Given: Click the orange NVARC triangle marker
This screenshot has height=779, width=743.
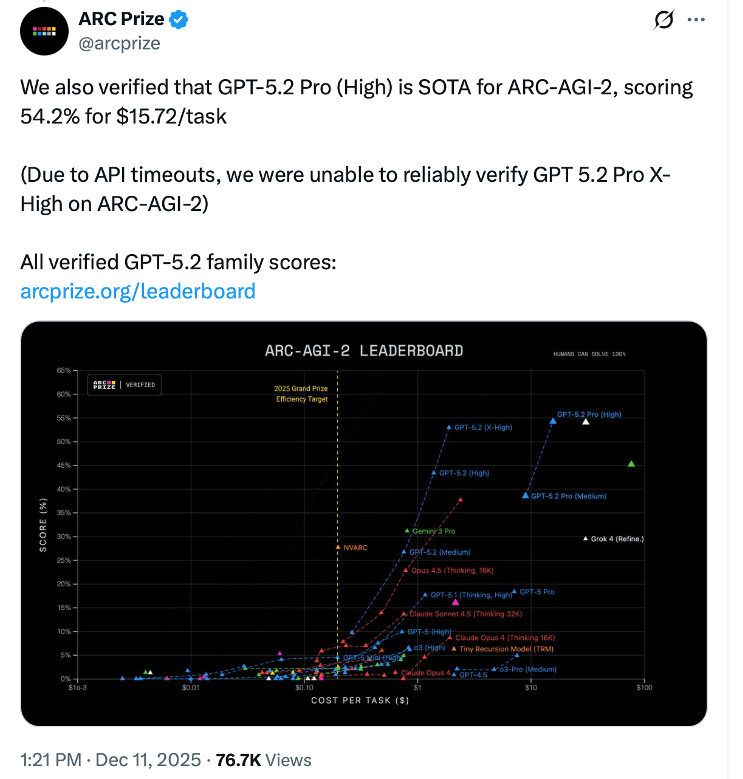Looking at the screenshot, I should [x=338, y=547].
